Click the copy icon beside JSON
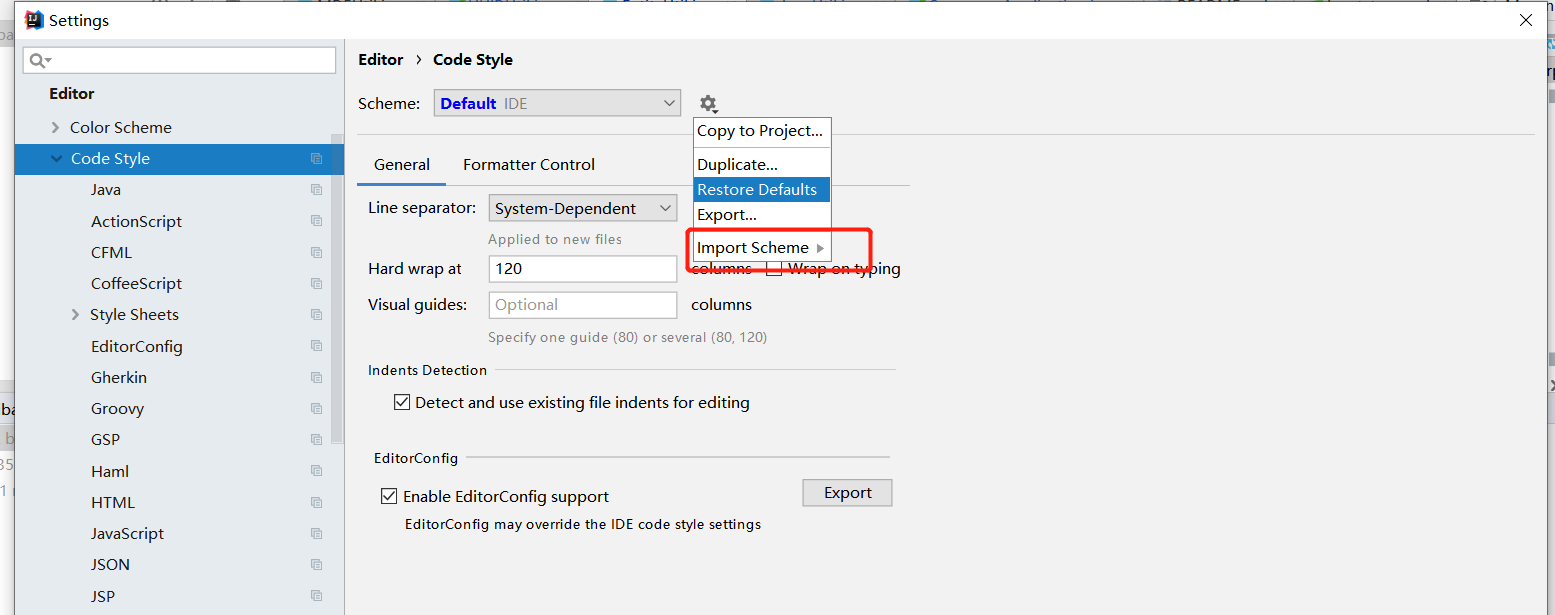Screen dimensions: 1555x615 tap(316, 564)
